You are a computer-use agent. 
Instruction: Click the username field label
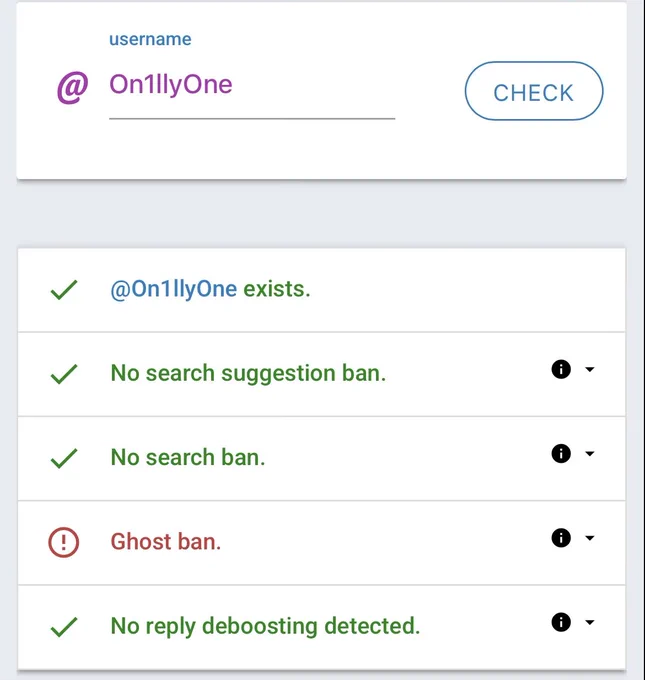pyautogui.click(x=150, y=39)
